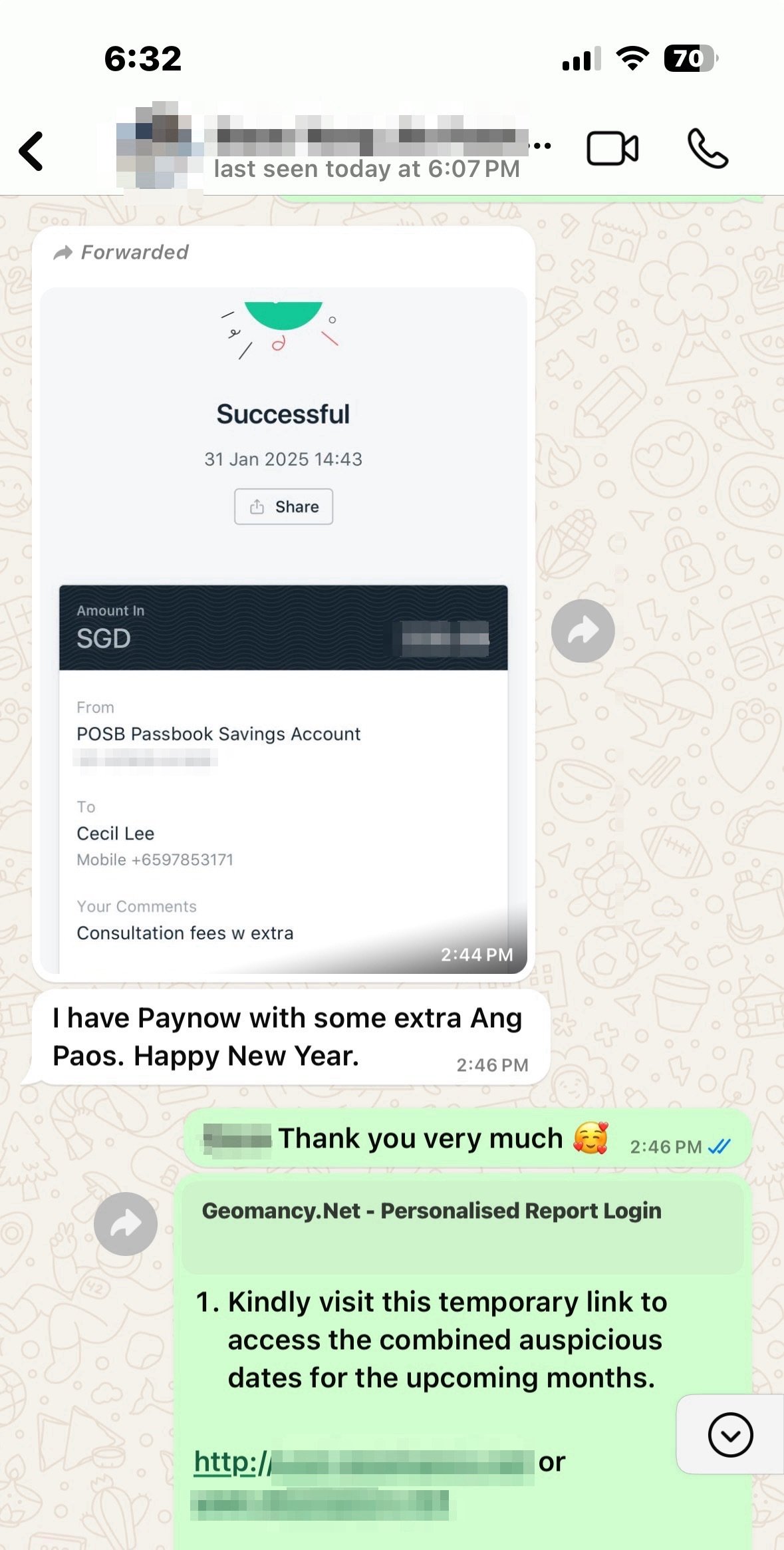This screenshot has height=1550, width=784.
Task: Tap the blue double-tick read receipt
Action: click(719, 1146)
